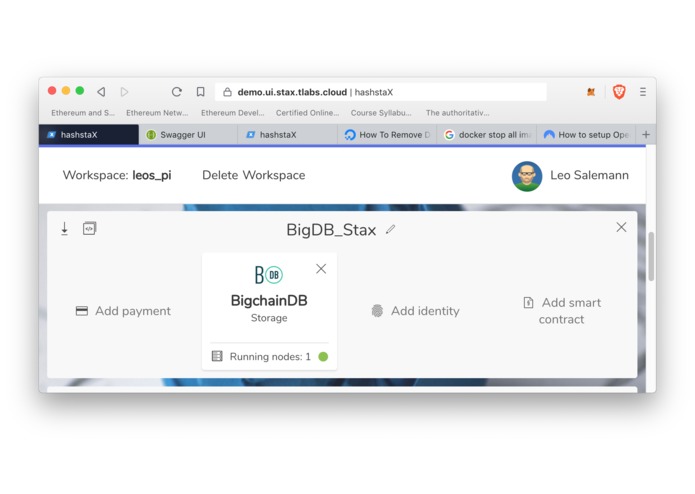The width and height of the screenshot is (695, 494).
Task: Click Add smart contract
Action: [562, 311]
